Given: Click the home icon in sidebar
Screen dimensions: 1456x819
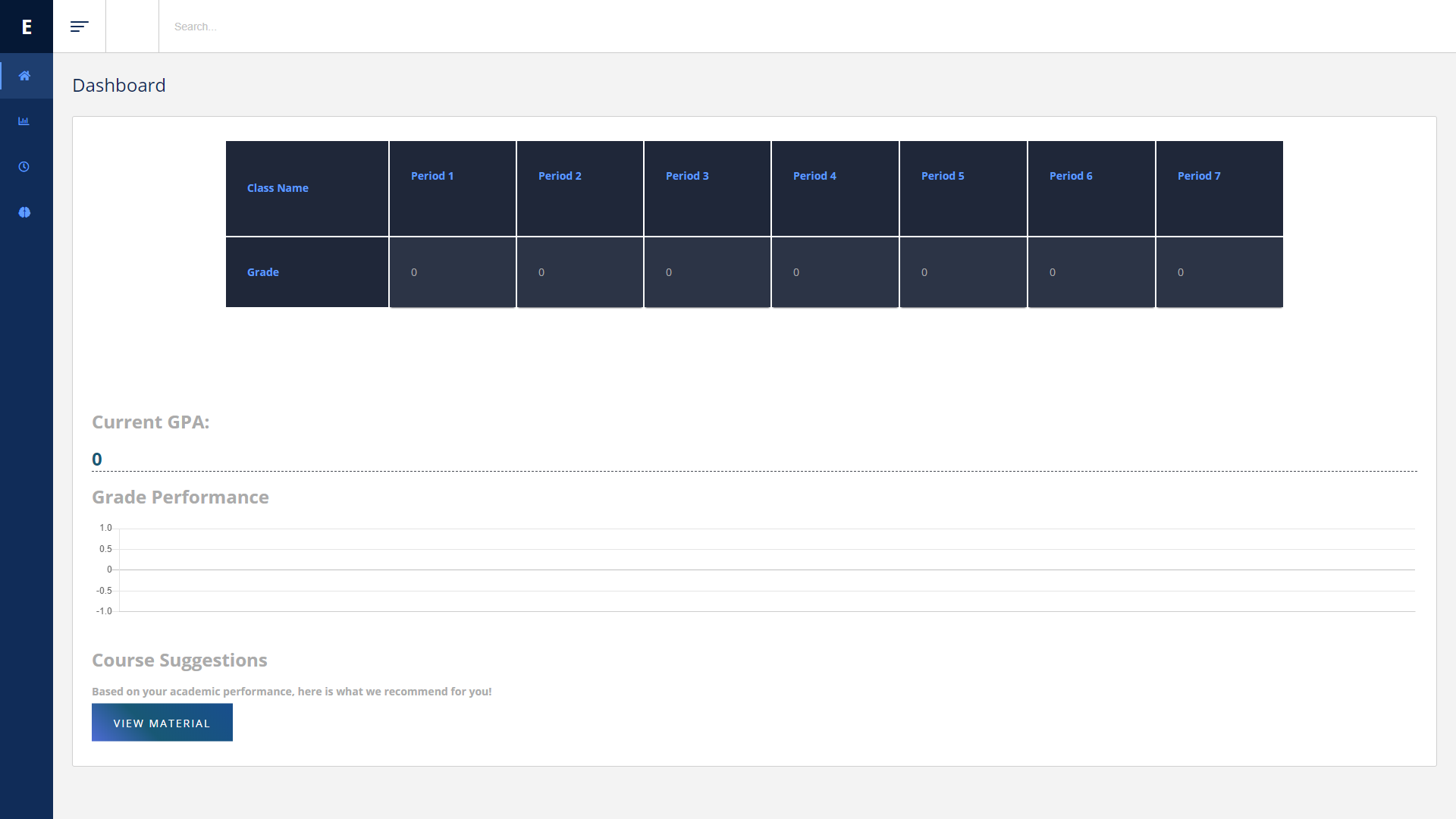Looking at the screenshot, I should 24,76.
